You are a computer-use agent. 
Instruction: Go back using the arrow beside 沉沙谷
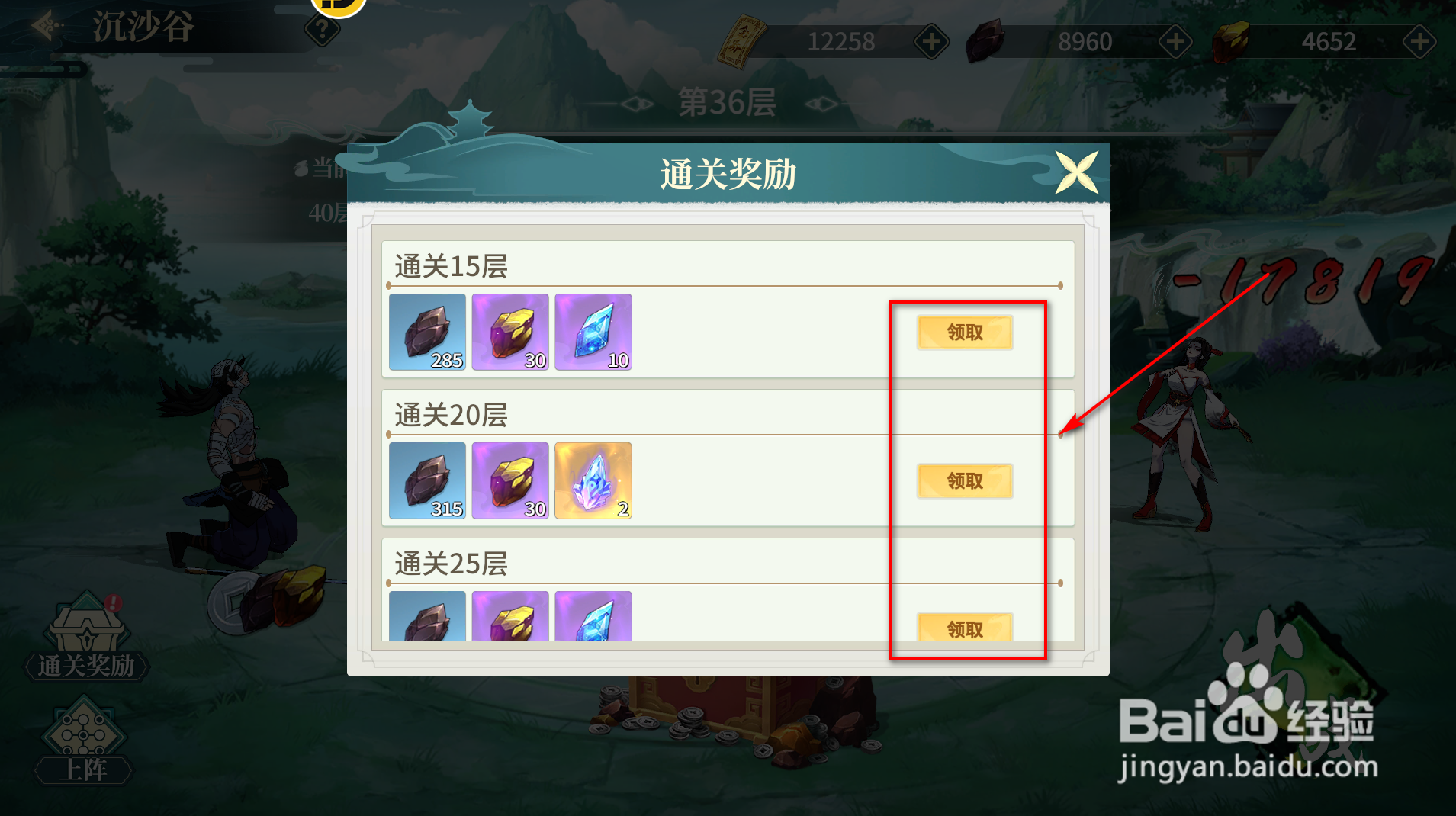(x=47, y=26)
